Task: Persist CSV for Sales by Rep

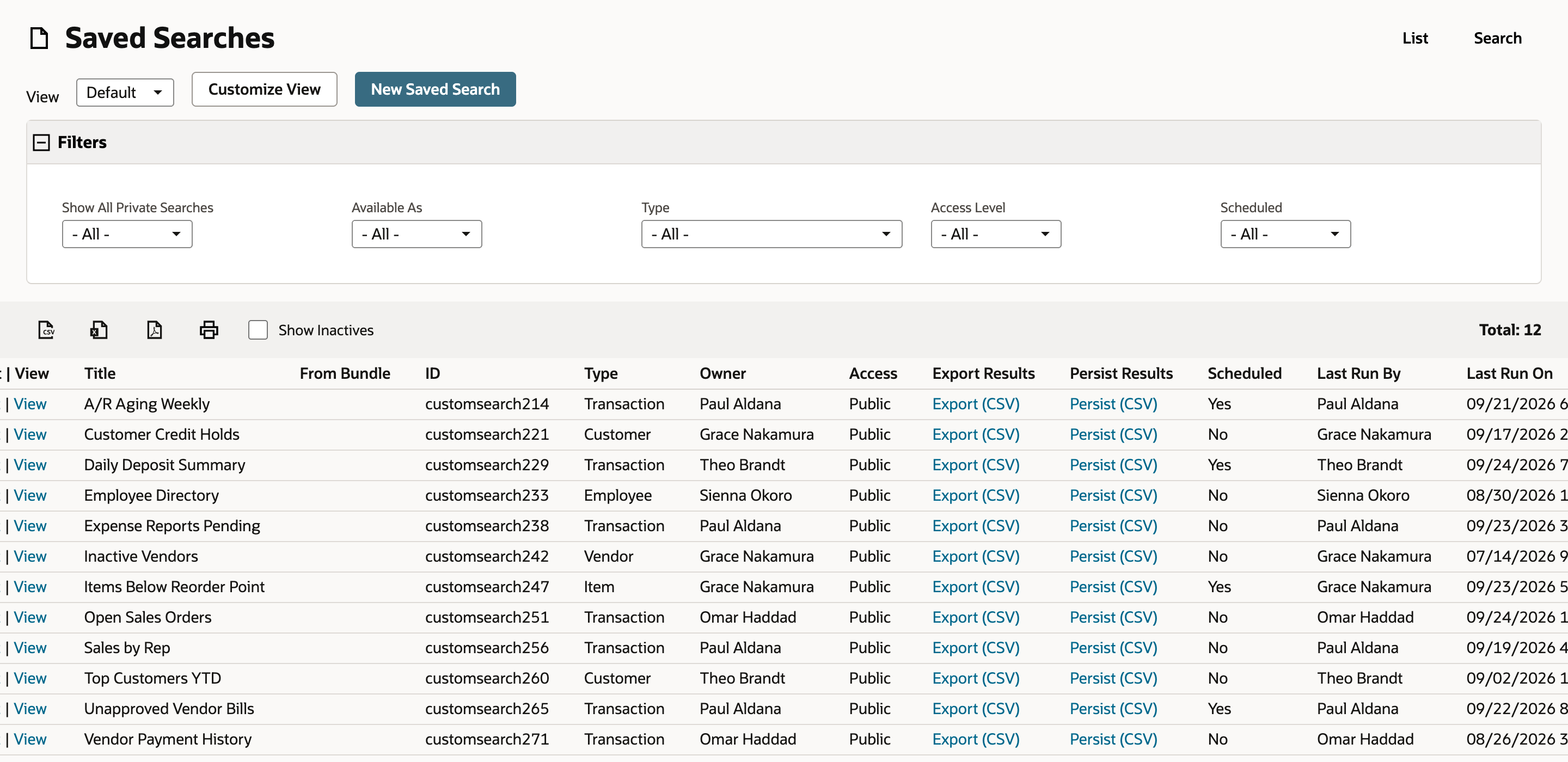Action: 1113,648
